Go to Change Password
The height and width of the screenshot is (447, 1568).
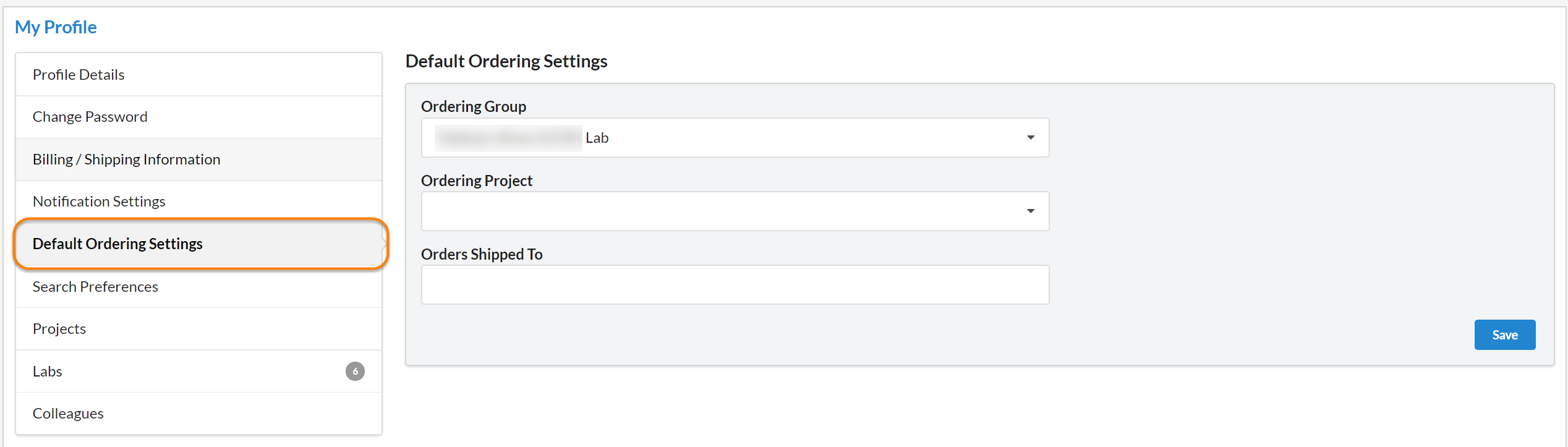click(90, 117)
